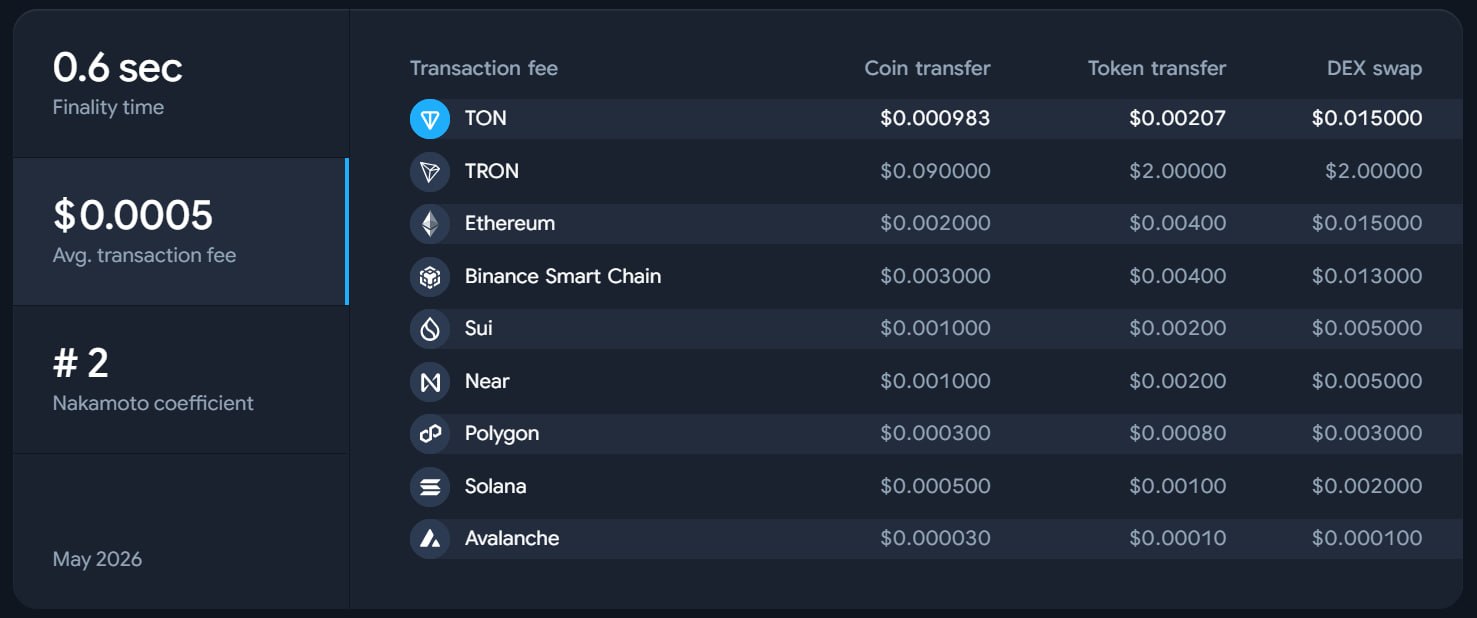Image resolution: width=1477 pixels, height=618 pixels.
Task: Select the 0.6 sec Finality time tab
Action: click(181, 84)
